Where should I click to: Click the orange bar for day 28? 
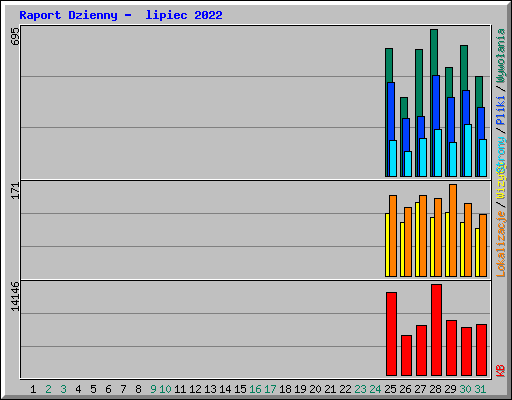[x=438, y=237]
